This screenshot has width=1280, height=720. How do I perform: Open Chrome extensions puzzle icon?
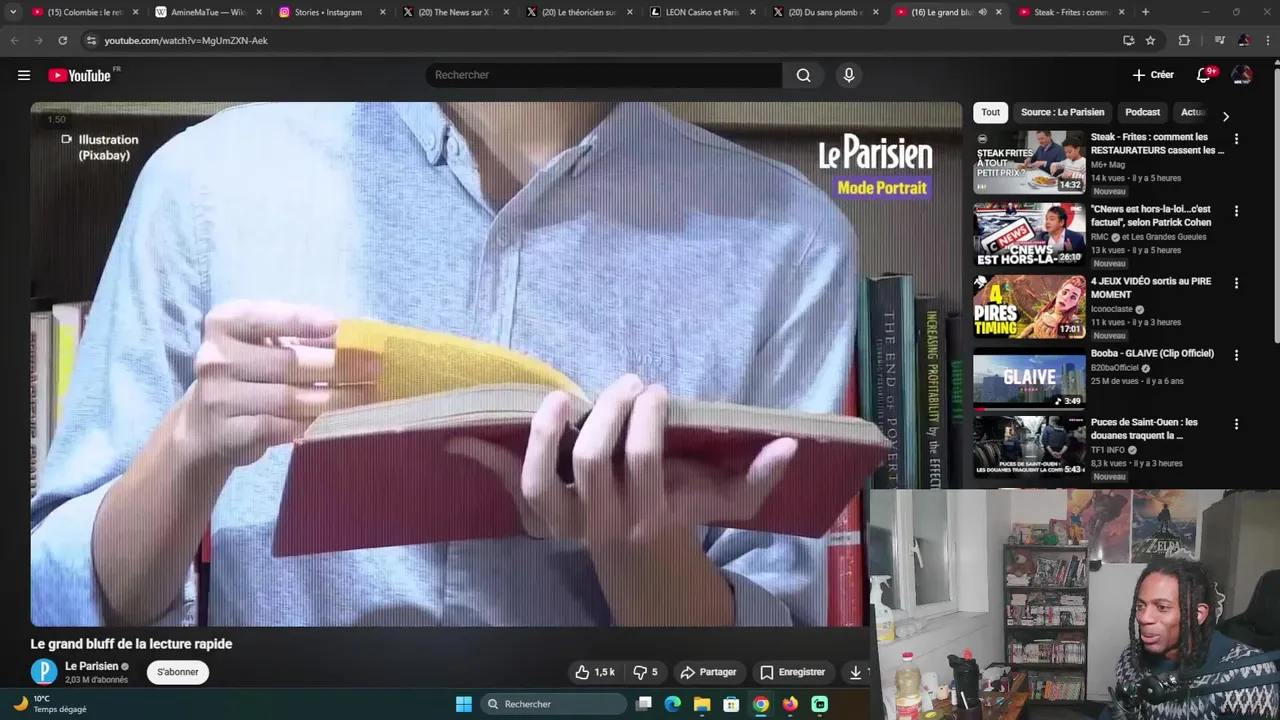(x=1184, y=40)
